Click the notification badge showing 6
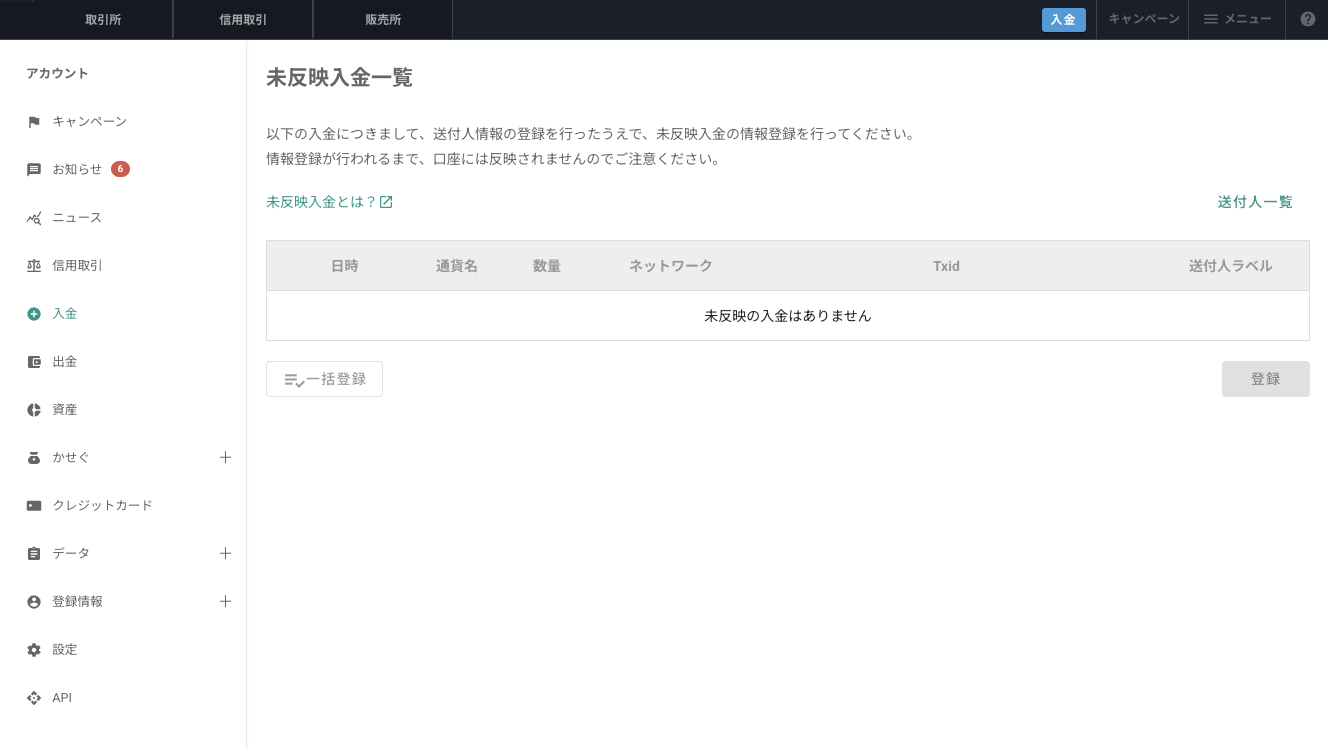 [120, 169]
